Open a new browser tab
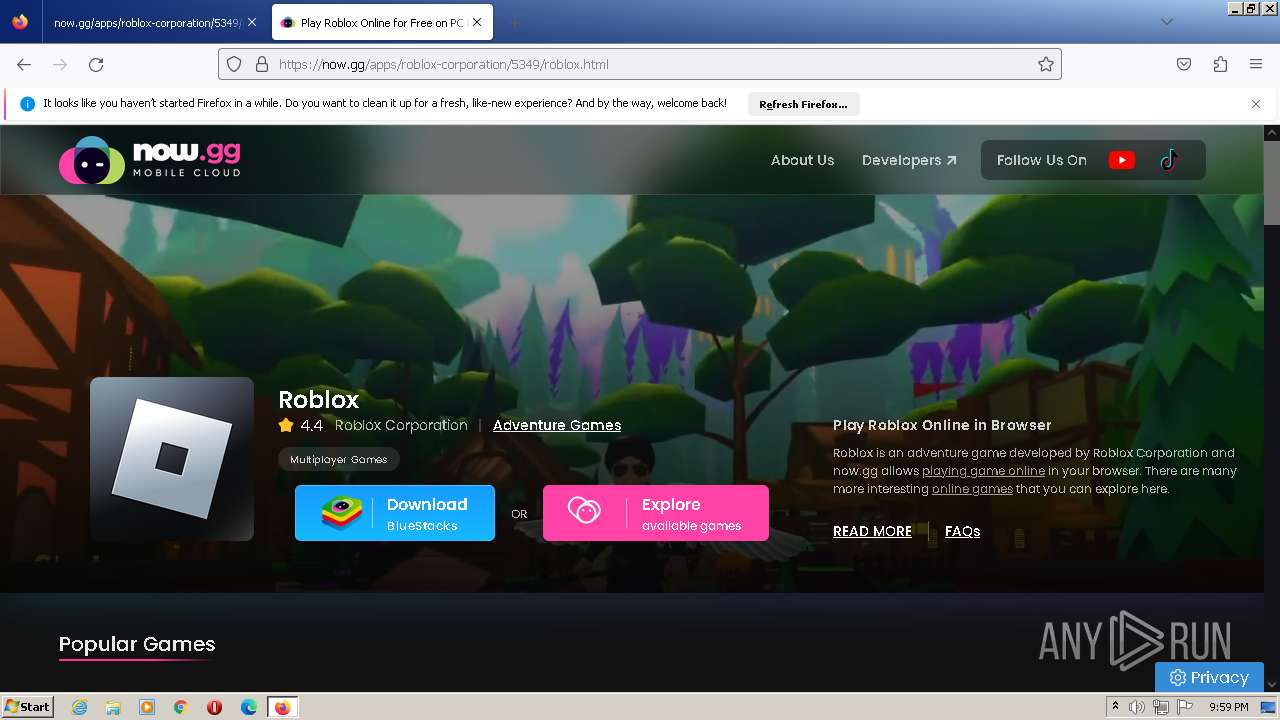Screen dimensions: 1280x720 click(514, 22)
